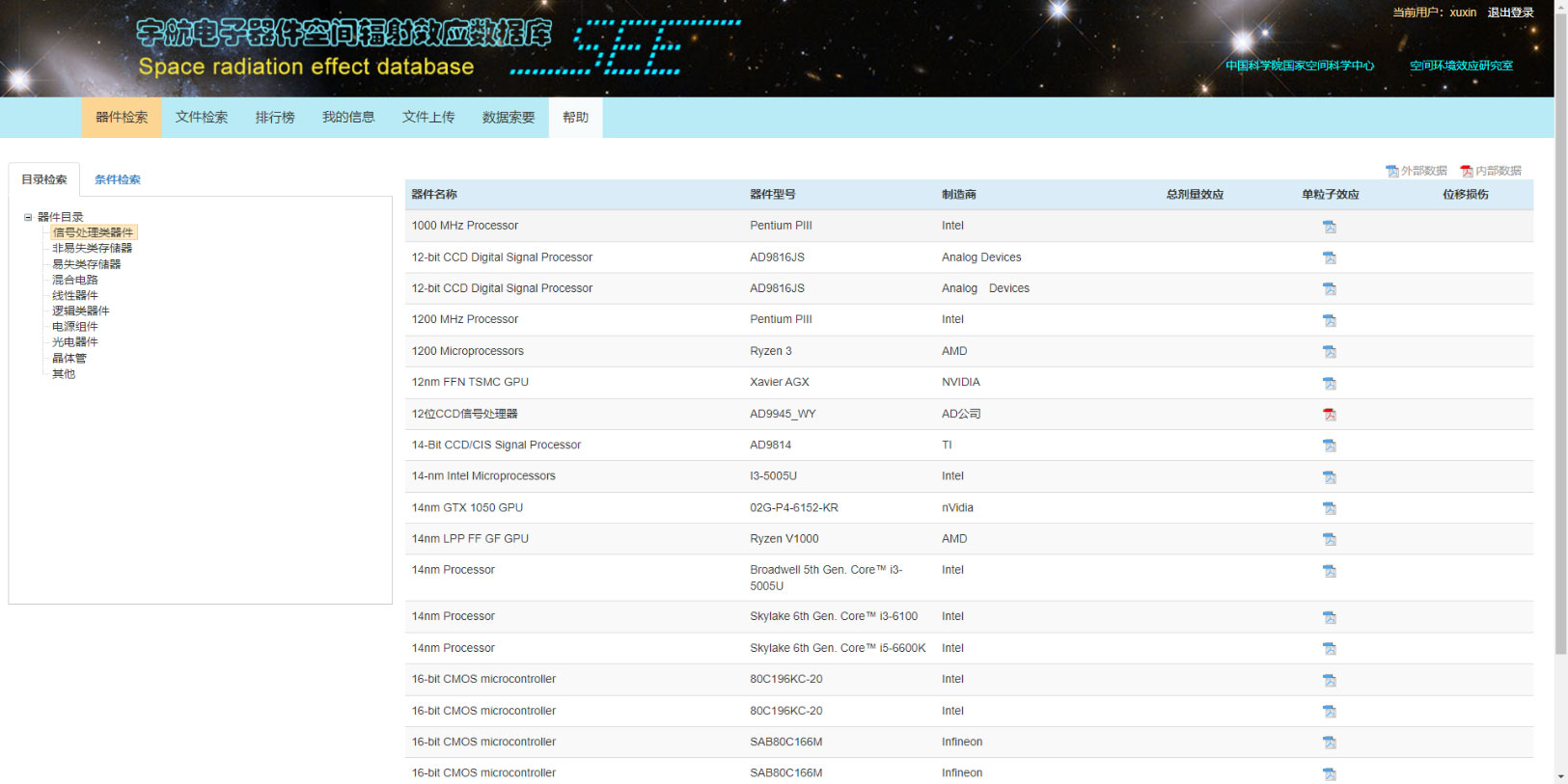Open red PDF icon for AD9945_WY row
1568x784 pixels.
pos(1329,415)
